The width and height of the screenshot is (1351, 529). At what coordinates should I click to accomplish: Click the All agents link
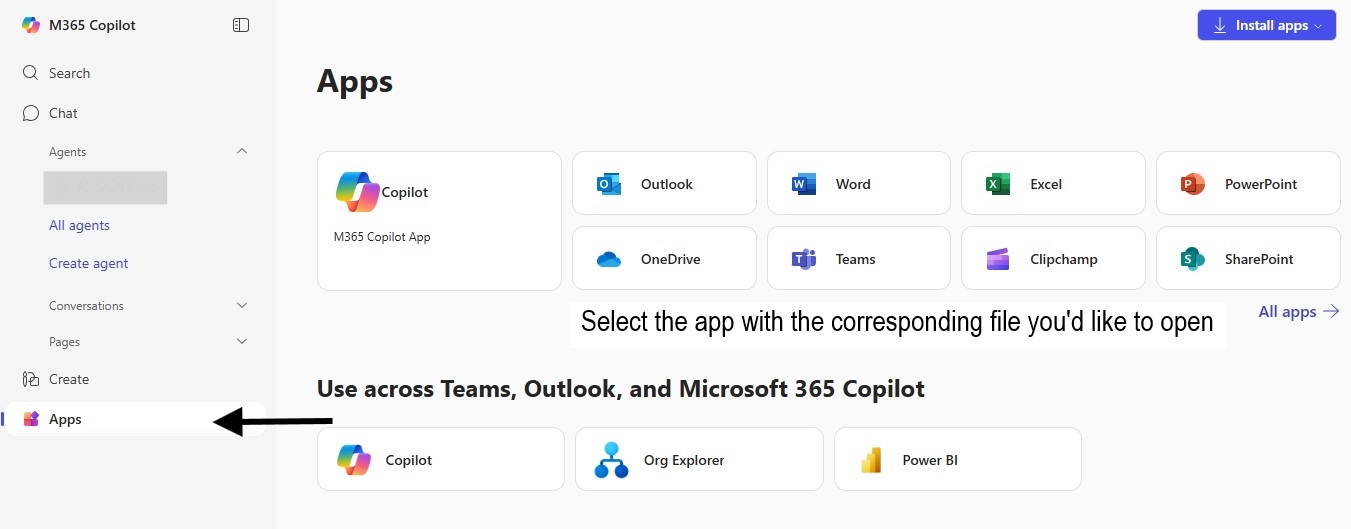[x=79, y=225]
